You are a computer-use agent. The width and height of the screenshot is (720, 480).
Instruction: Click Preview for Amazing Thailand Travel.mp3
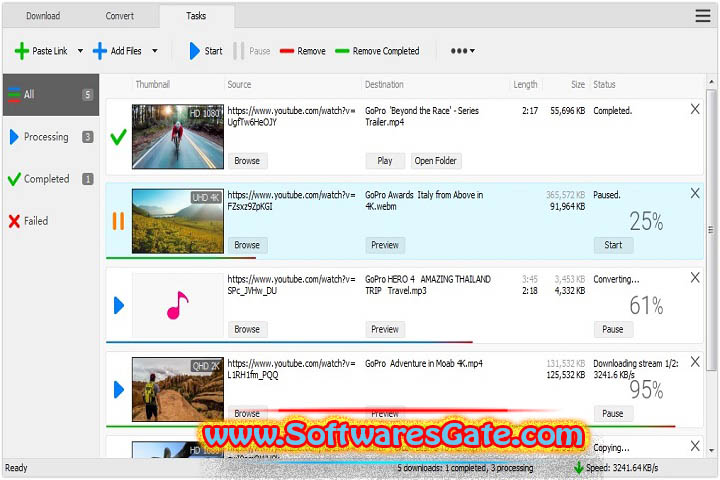(x=385, y=329)
